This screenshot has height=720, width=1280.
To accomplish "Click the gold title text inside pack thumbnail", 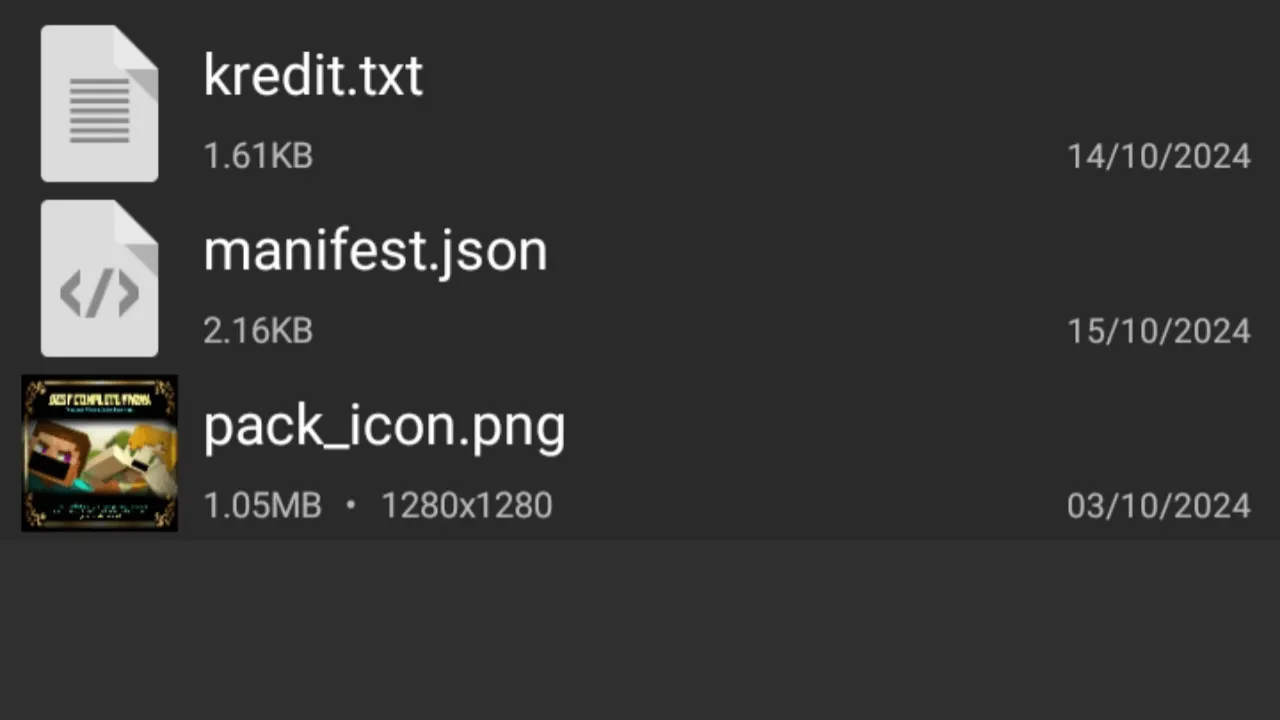I will coord(99,400).
